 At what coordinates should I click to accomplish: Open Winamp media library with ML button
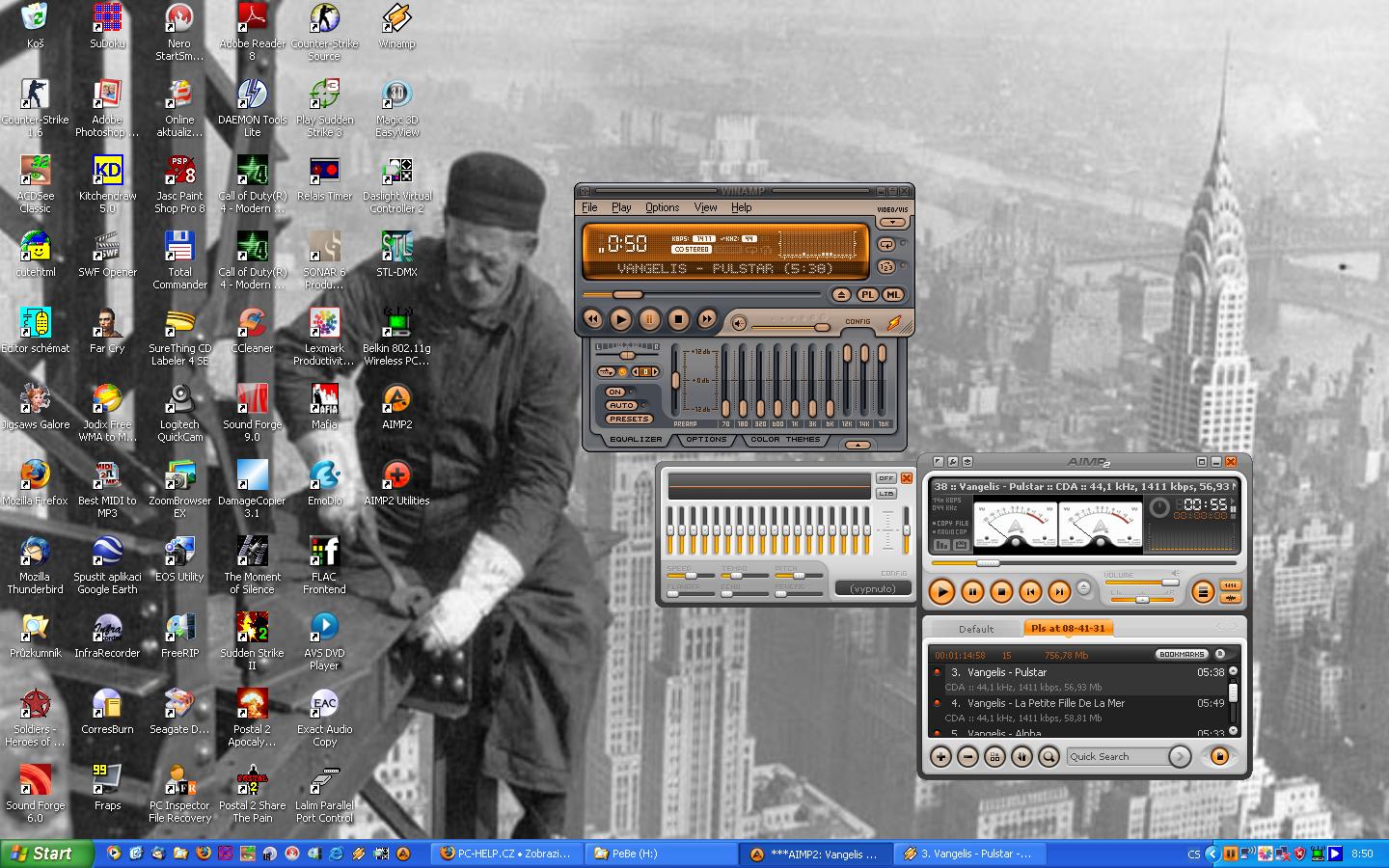pos(893,295)
